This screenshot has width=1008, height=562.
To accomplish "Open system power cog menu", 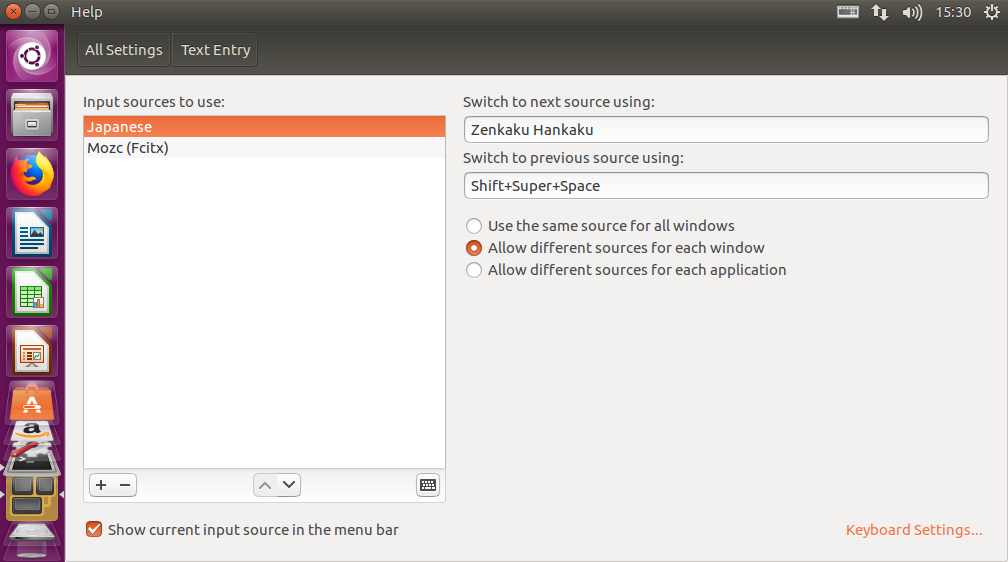I will click(992, 12).
